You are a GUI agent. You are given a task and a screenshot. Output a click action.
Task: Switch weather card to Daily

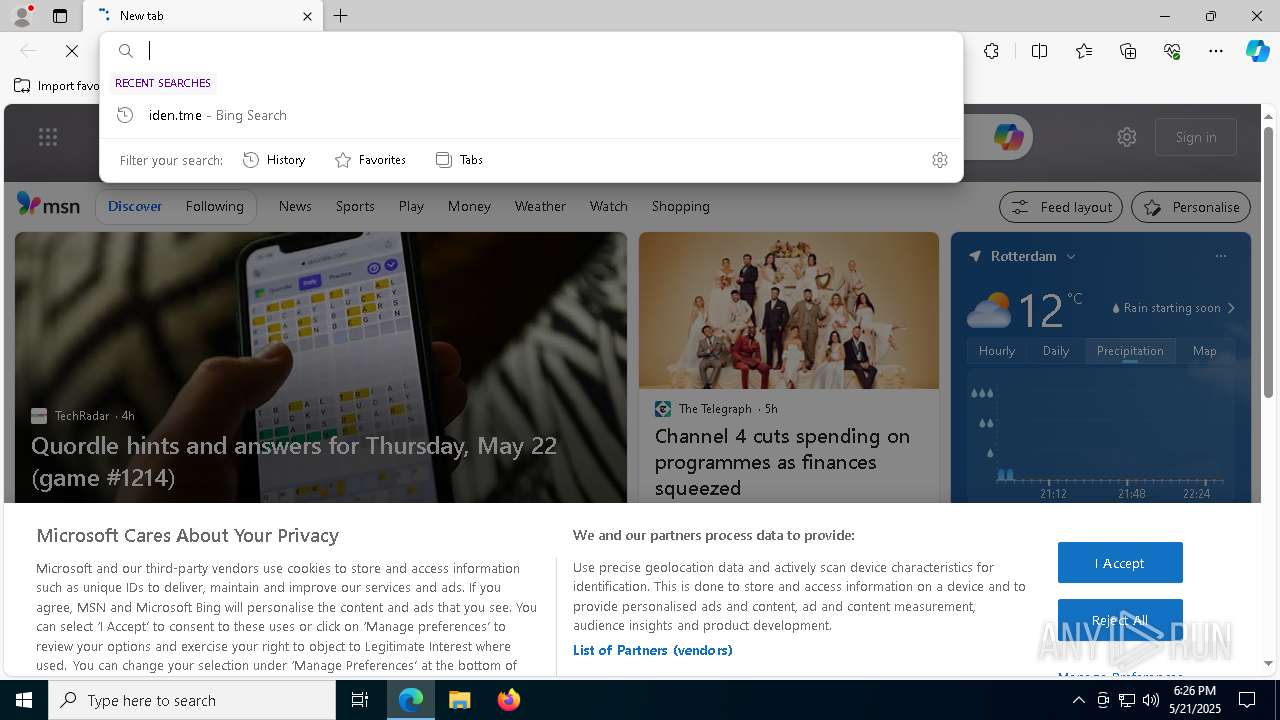pyautogui.click(x=1056, y=351)
